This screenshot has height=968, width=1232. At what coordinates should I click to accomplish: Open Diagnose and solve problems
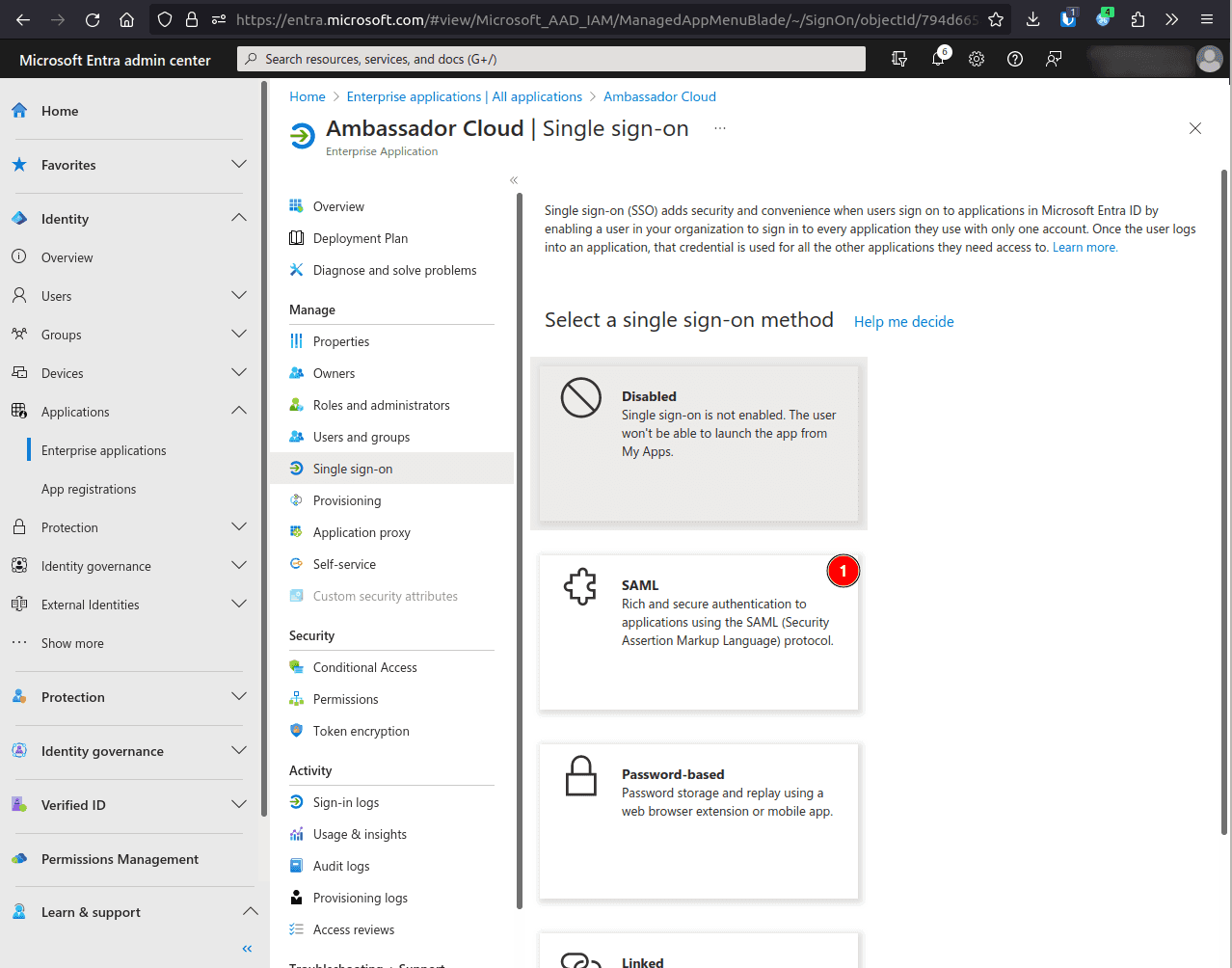[x=394, y=270]
